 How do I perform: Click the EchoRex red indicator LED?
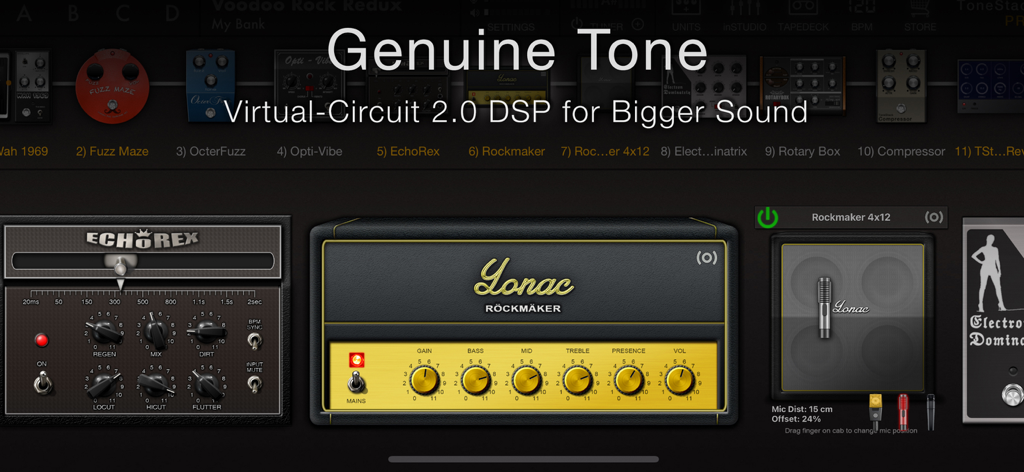pos(42,340)
